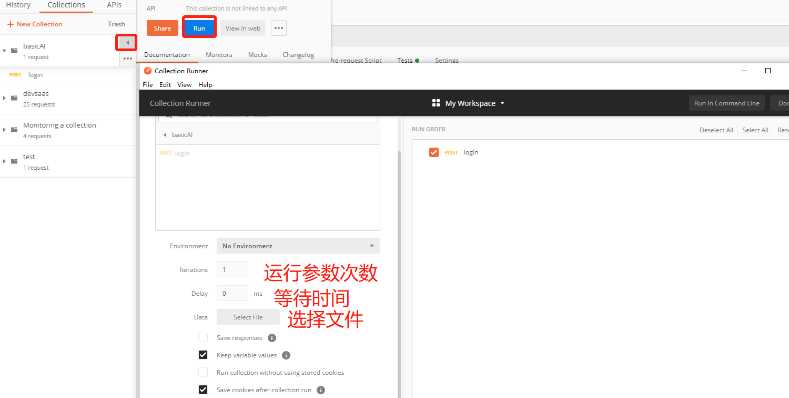Open the Trash link
This screenshot has width=789, height=398.
tap(117, 24)
